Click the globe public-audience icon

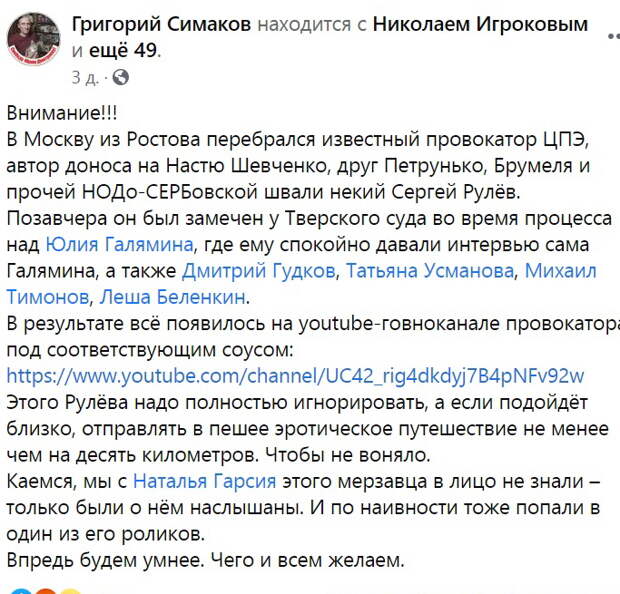click(121, 78)
